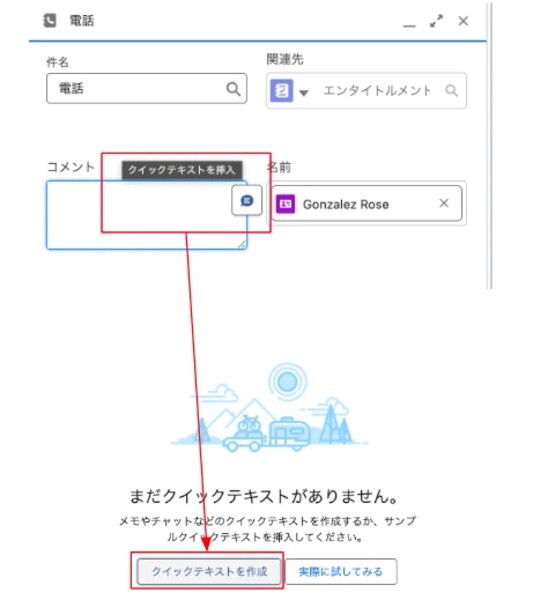Click the entitlement object icon in 関連先

[282, 91]
